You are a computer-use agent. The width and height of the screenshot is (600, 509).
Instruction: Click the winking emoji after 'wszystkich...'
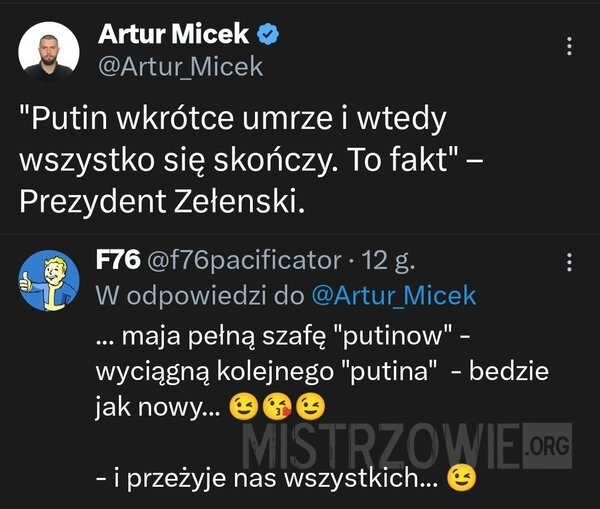461,478
